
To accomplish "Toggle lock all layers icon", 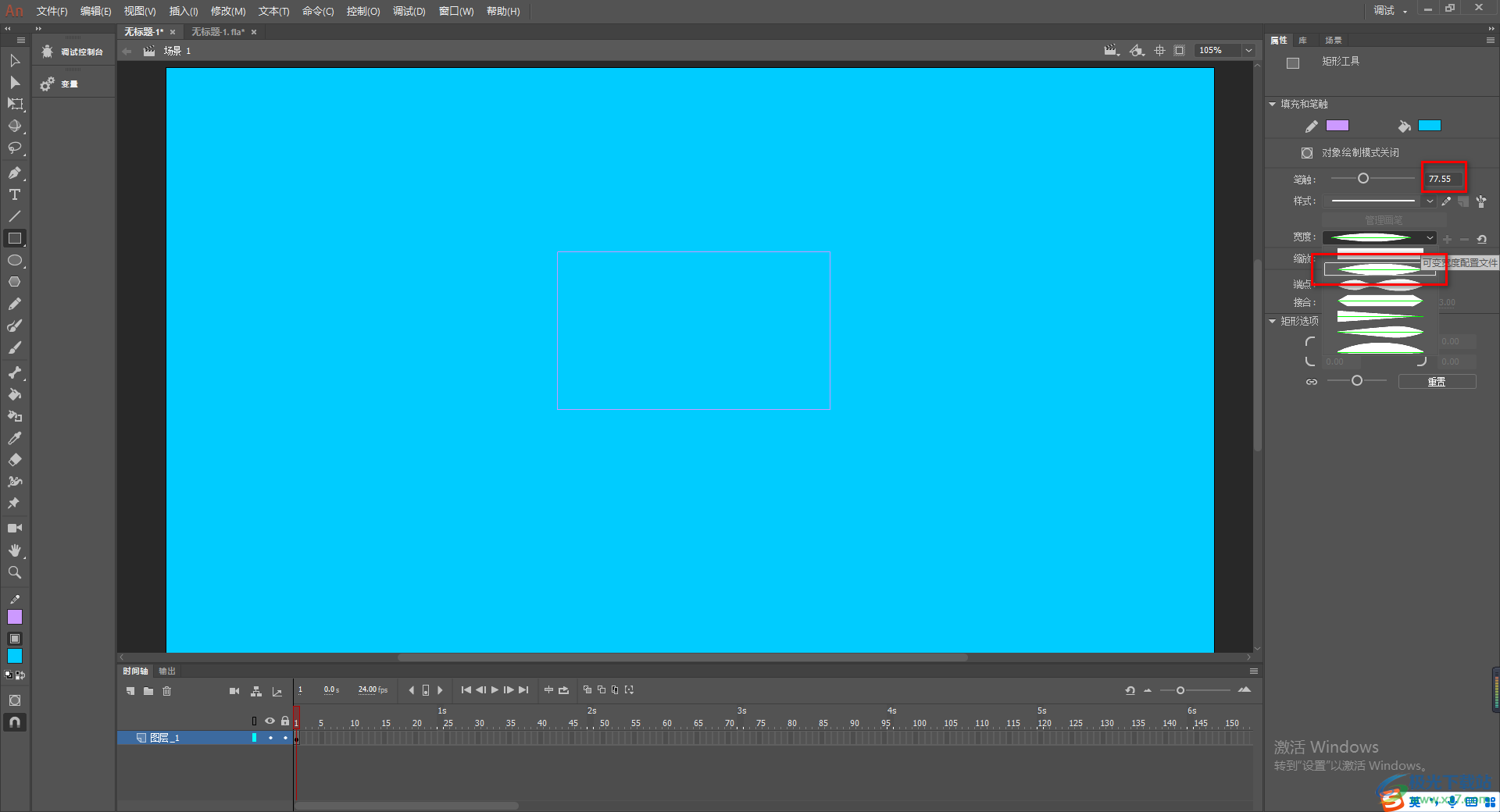I will pyautogui.click(x=285, y=721).
